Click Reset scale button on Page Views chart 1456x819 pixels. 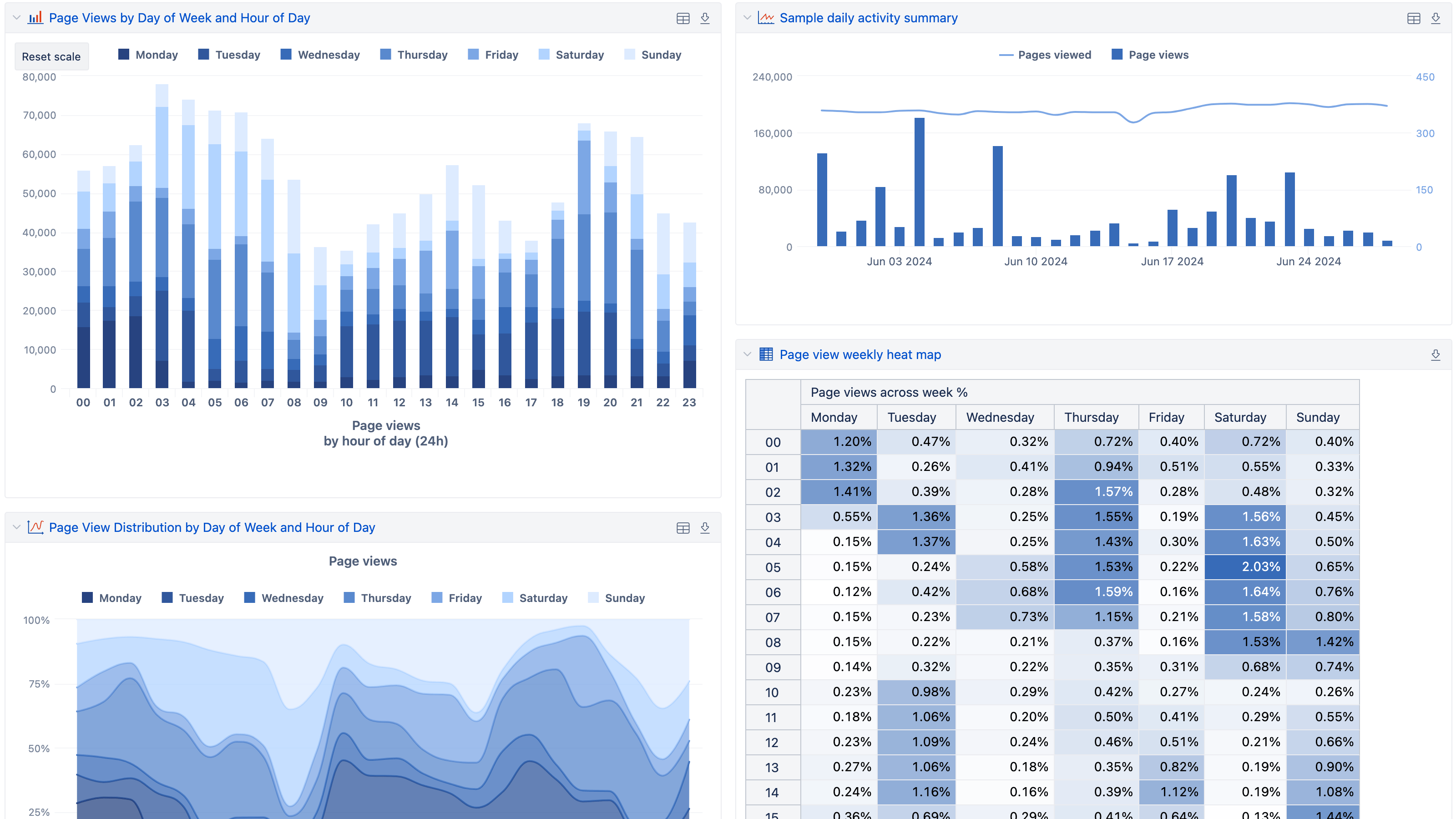pyautogui.click(x=51, y=54)
